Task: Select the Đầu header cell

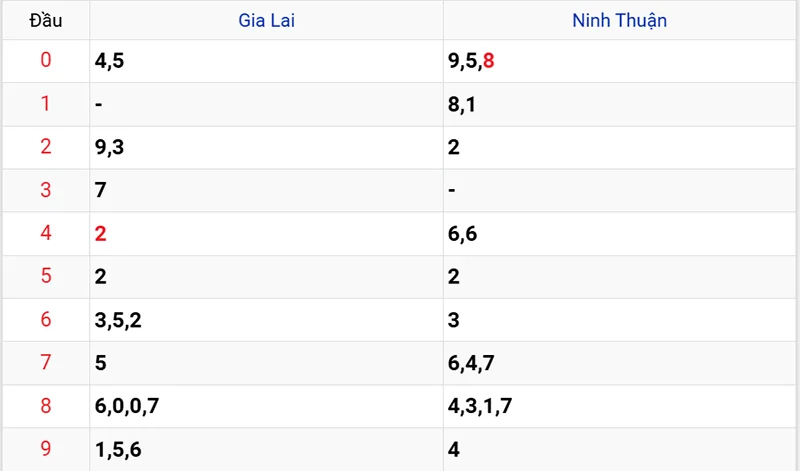Action: click(x=46, y=20)
